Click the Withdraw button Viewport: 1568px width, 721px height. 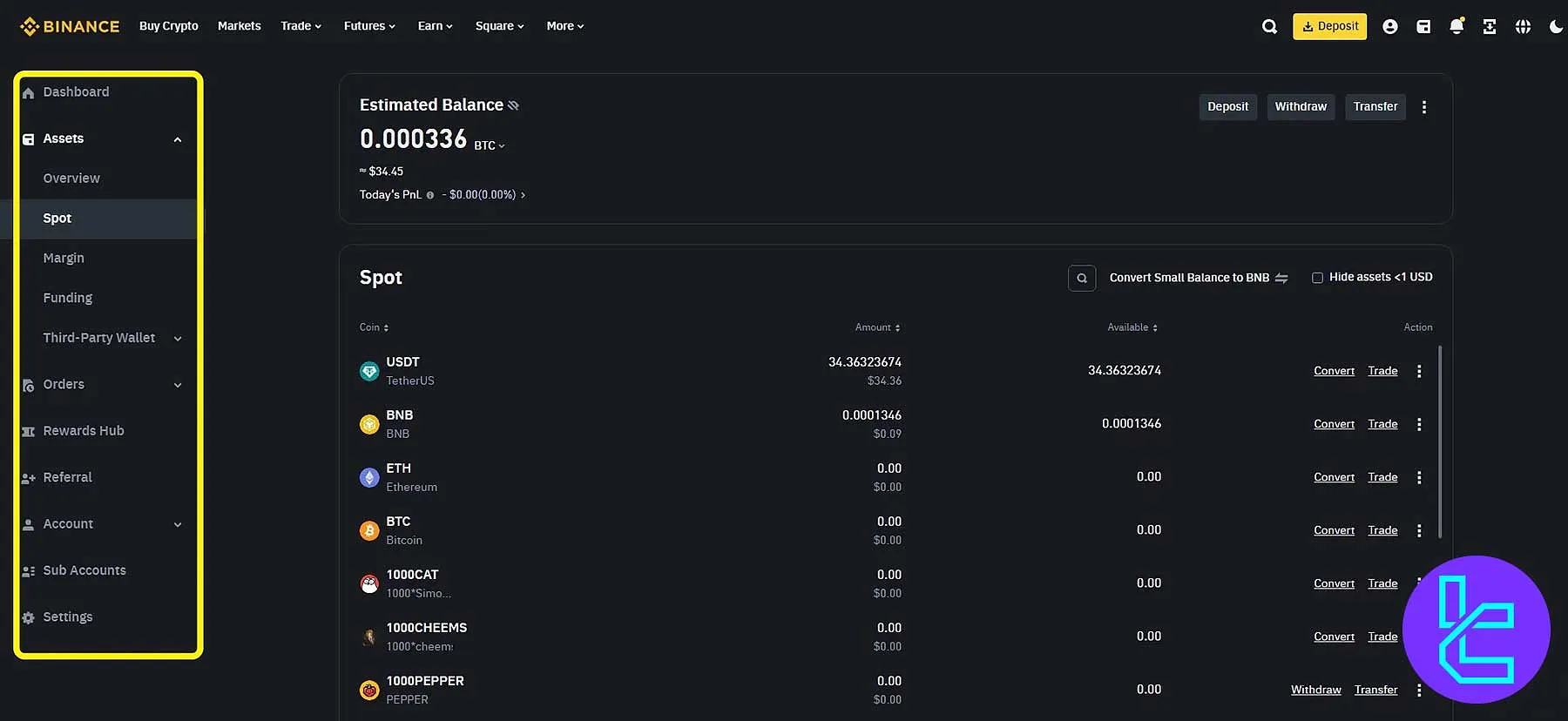[x=1300, y=106]
